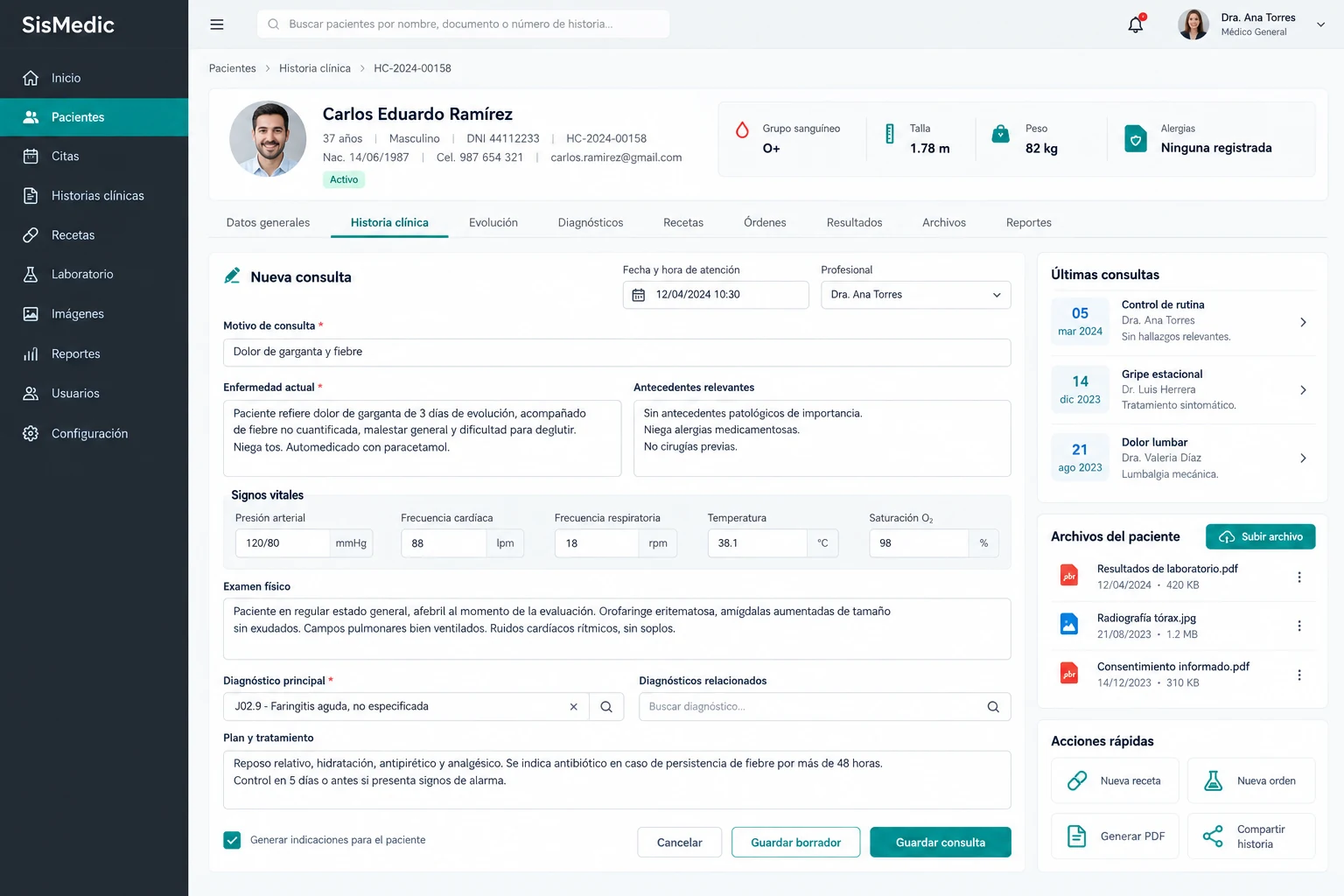Click Subir archivo button
Screen dimensions: 1344x896
[1260, 536]
